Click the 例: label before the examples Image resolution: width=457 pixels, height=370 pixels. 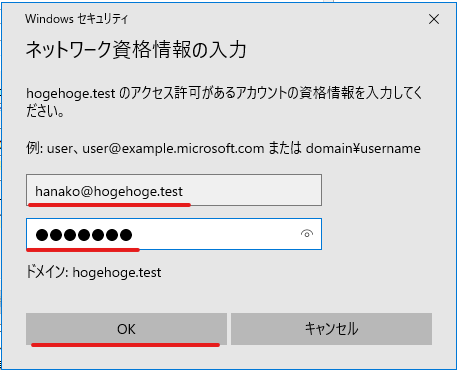click(x=34, y=148)
